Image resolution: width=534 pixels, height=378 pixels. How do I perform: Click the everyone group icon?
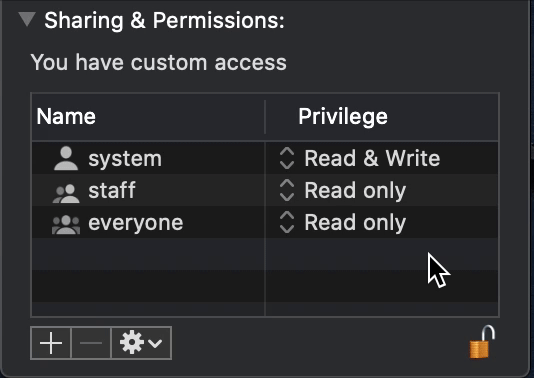(x=66, y=225)
